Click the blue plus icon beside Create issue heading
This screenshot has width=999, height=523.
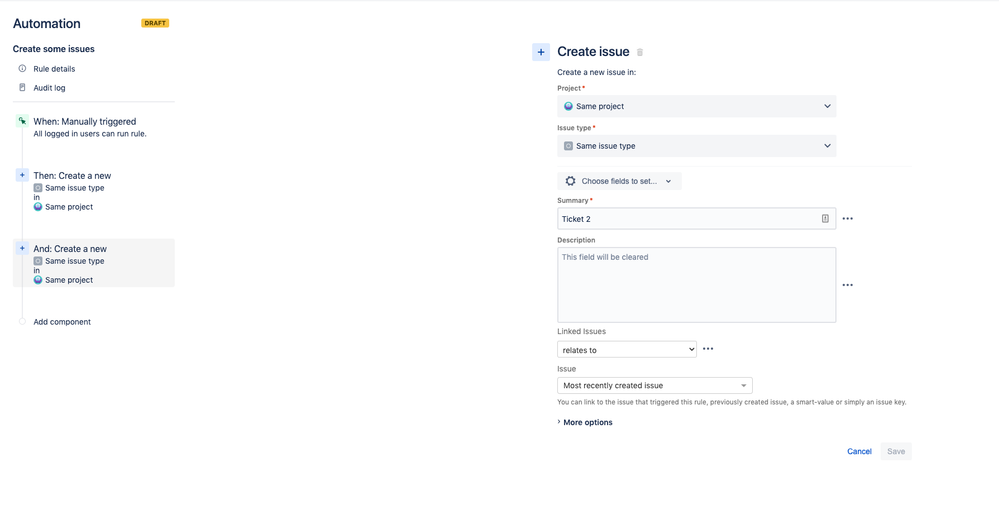[x=541, y=52]
